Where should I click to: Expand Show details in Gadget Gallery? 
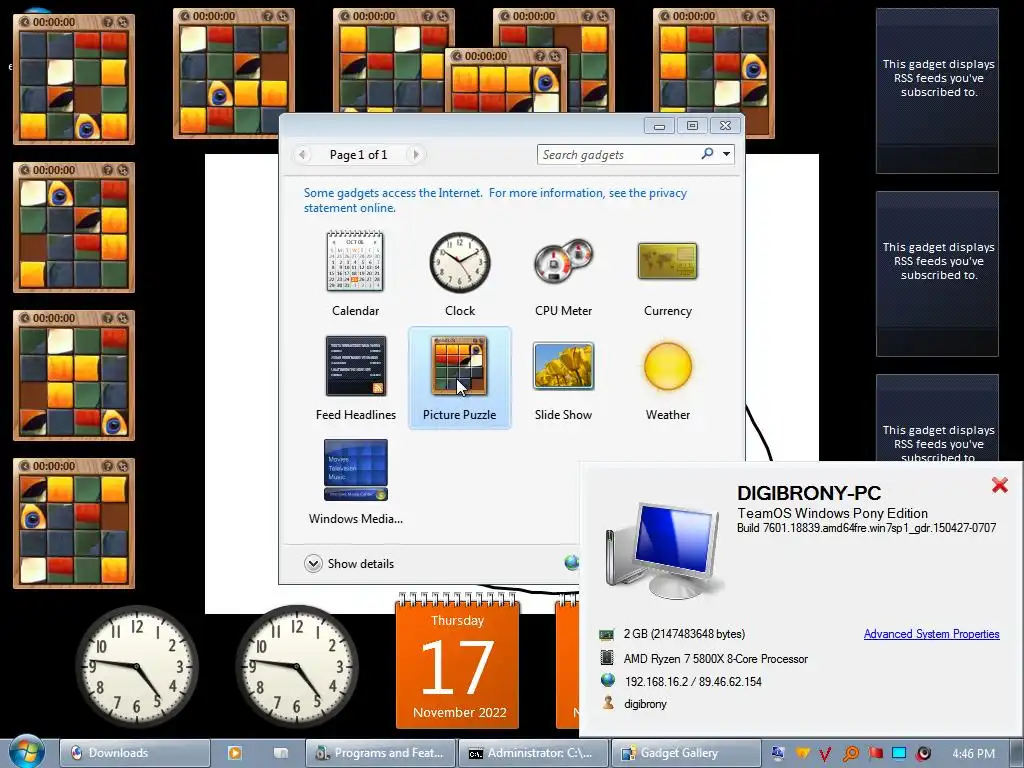[349, 563]
